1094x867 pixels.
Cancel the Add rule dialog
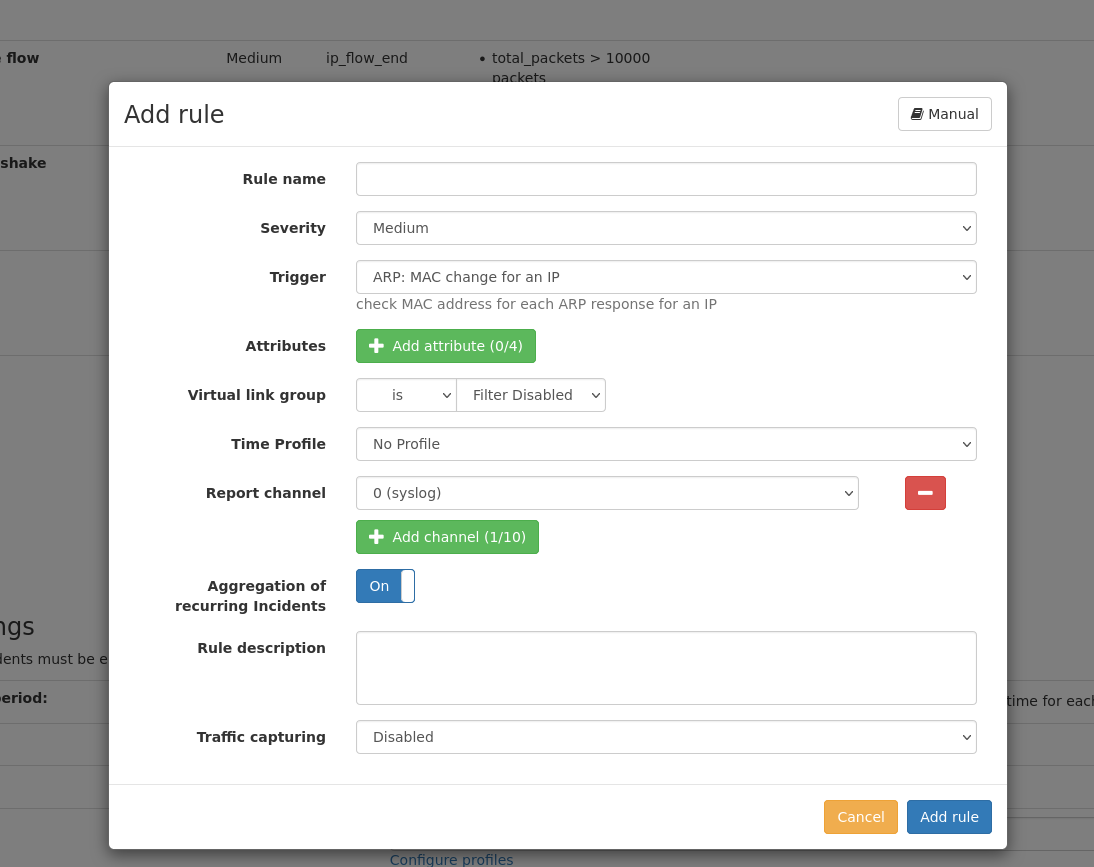(x=860, y=817)
